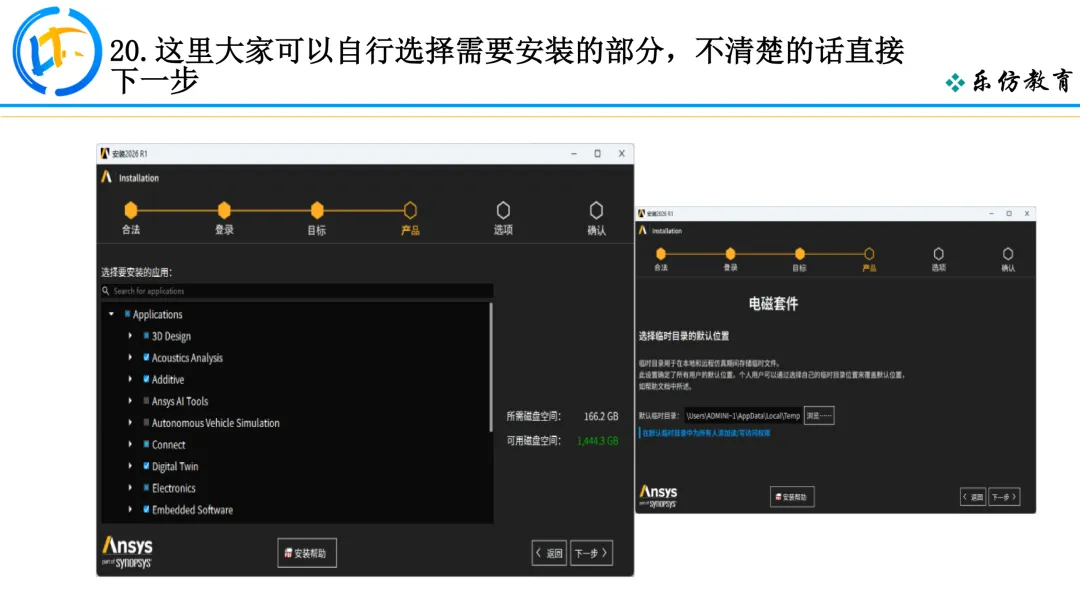Select the Acoustics Analysis tree label
The width and height of the screenshot is (1080, 608).
tap(187, 357)
